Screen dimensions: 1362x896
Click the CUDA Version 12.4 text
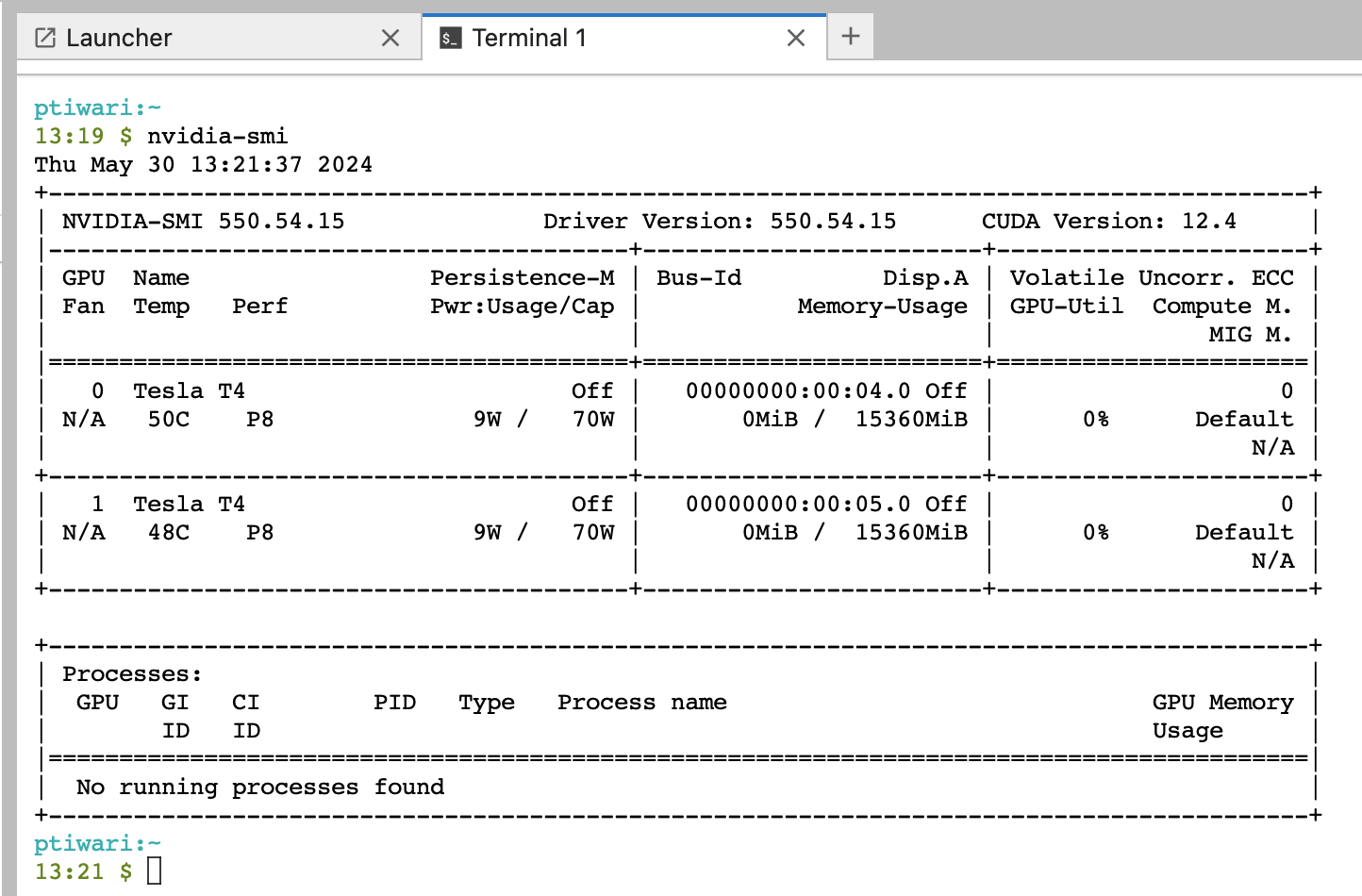[1110, 221]
